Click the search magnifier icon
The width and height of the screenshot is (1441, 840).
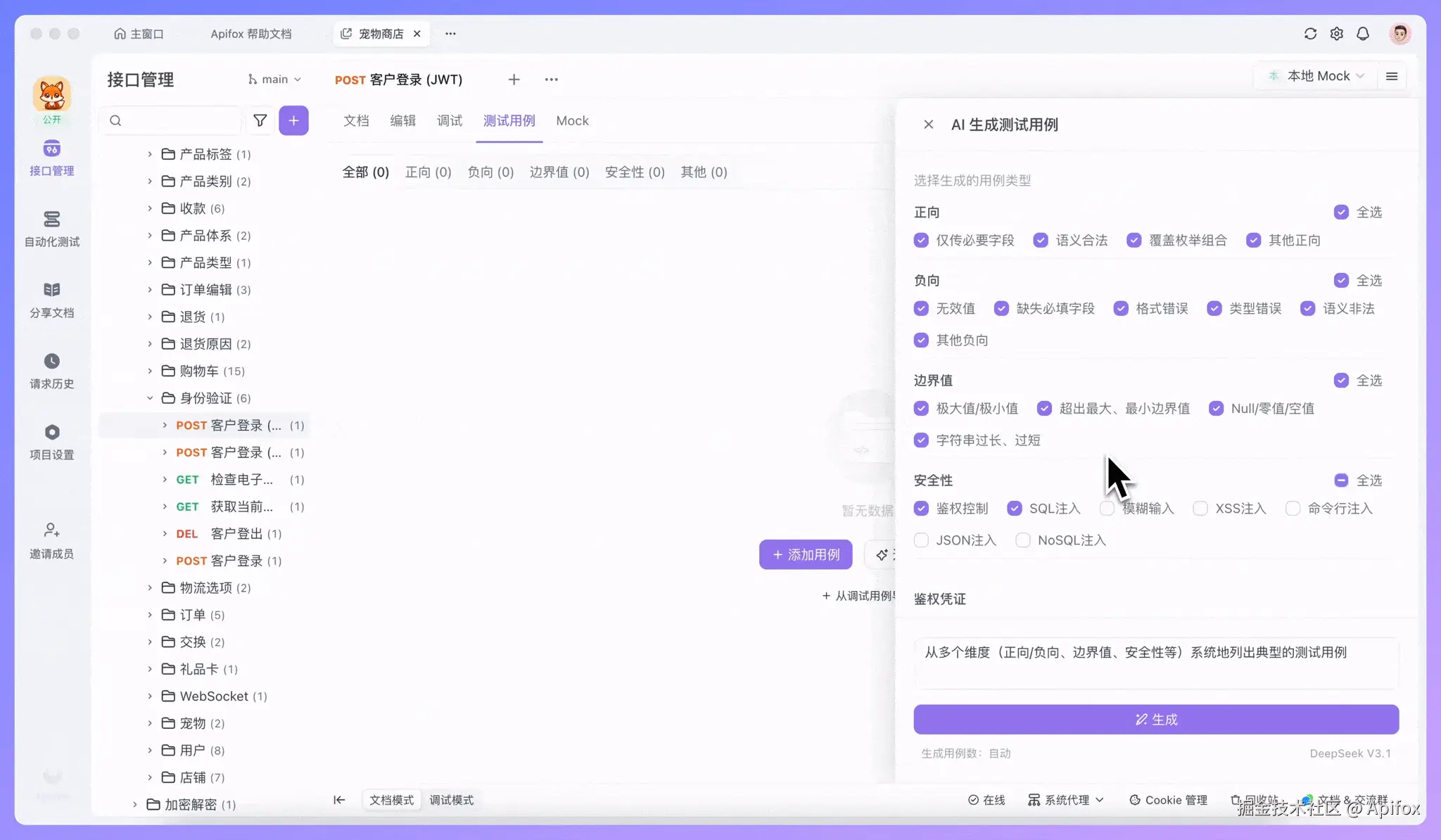(x=115, y=121)
